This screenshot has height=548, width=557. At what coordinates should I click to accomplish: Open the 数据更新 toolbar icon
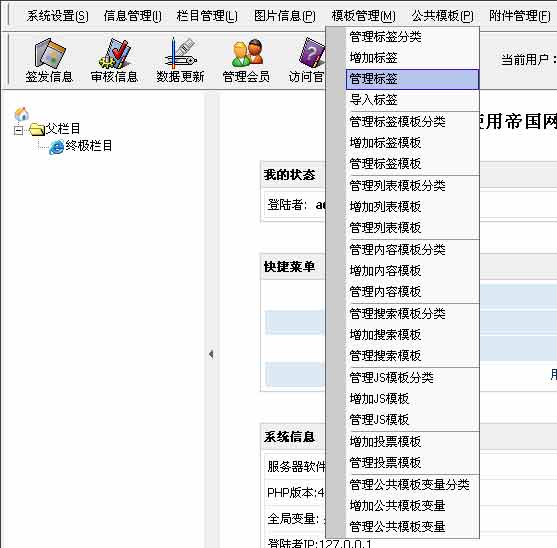pyautogui.click(x=180, y=54)
